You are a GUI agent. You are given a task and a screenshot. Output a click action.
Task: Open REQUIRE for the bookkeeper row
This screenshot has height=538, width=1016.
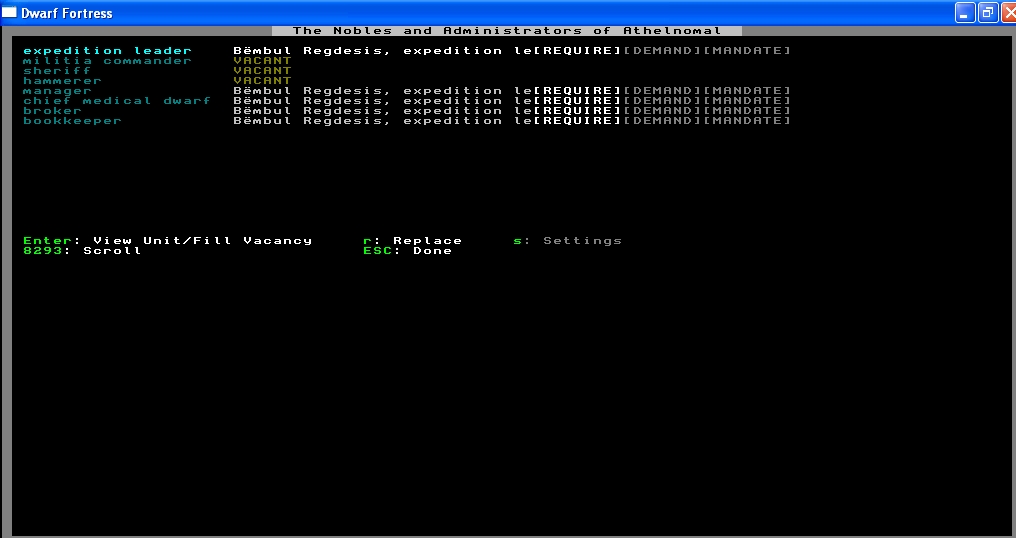[577, 121]
